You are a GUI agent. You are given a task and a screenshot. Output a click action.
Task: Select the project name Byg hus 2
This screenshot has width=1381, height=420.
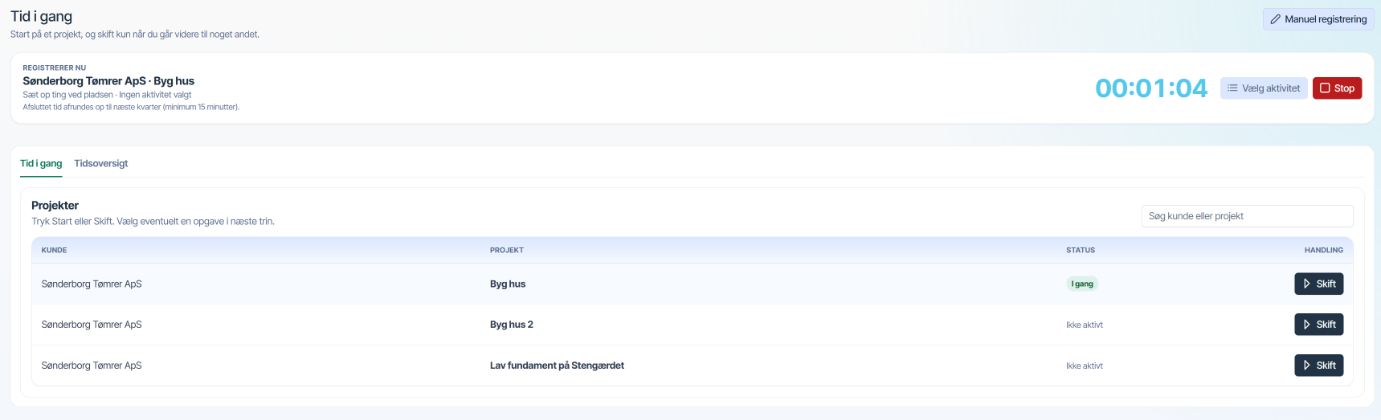[x=512, y=325]
